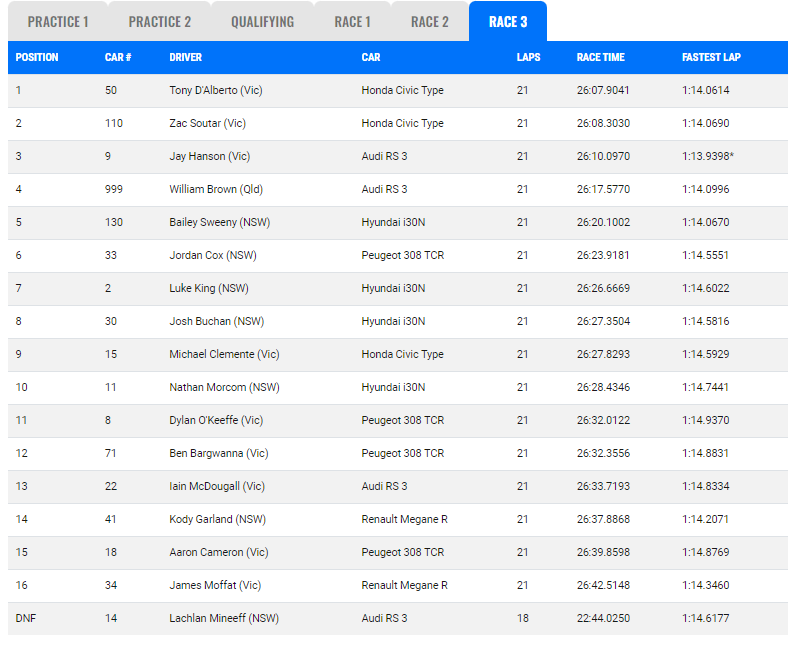Select driver Ben Bargwanna (Vic)
Image resolution: width=796 pixels, height=646 pixels.
(x=218, y=453)
